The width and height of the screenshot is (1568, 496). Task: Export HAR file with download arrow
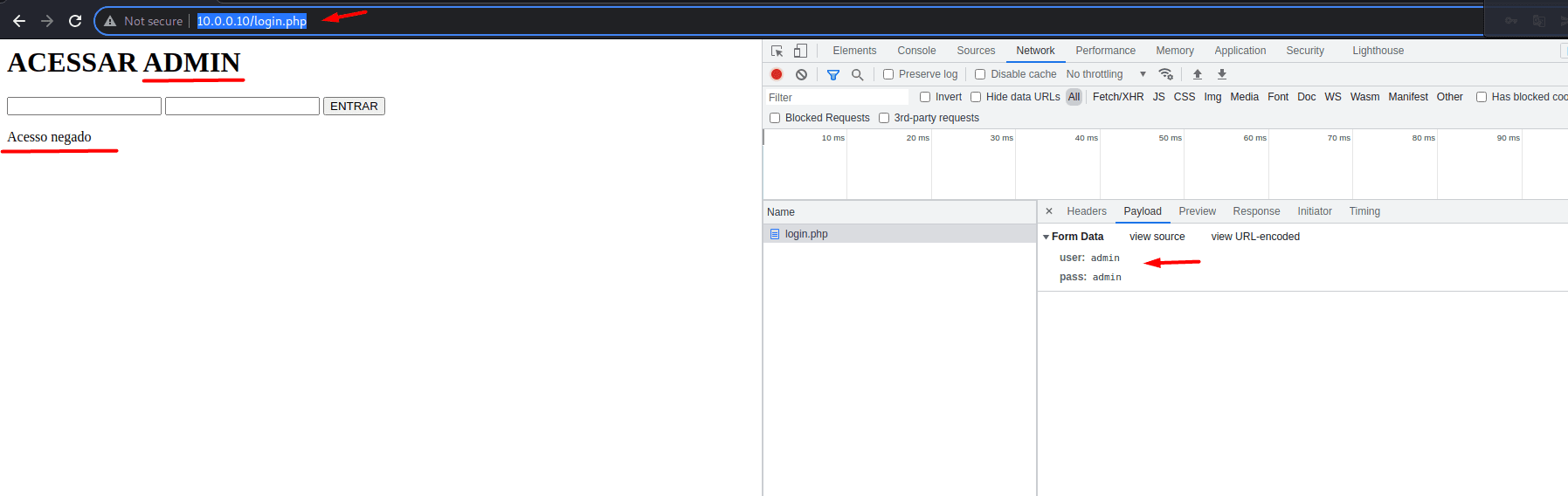pyautogui.click(x=1222, y=74)
